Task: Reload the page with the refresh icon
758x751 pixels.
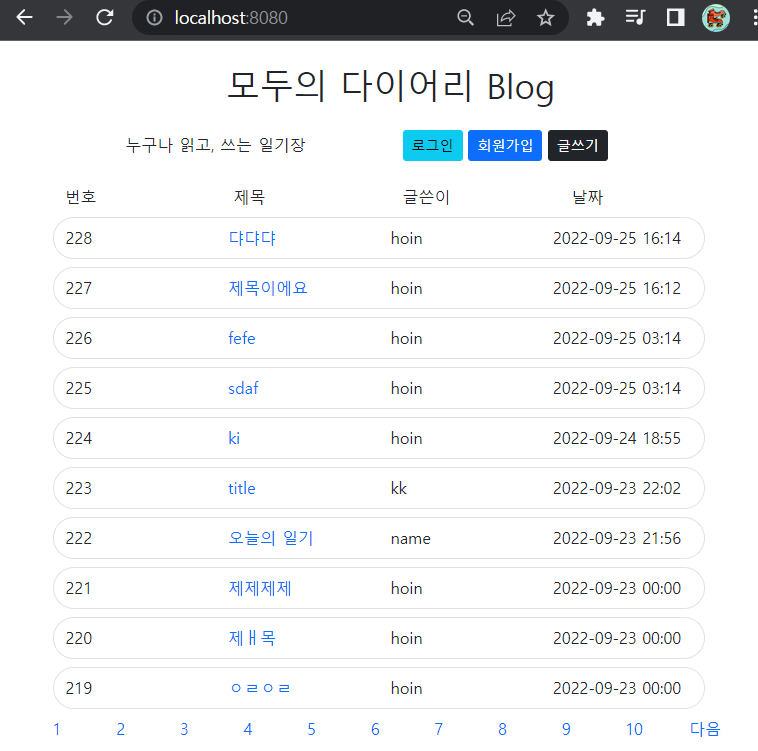Action: pos(104,18)
